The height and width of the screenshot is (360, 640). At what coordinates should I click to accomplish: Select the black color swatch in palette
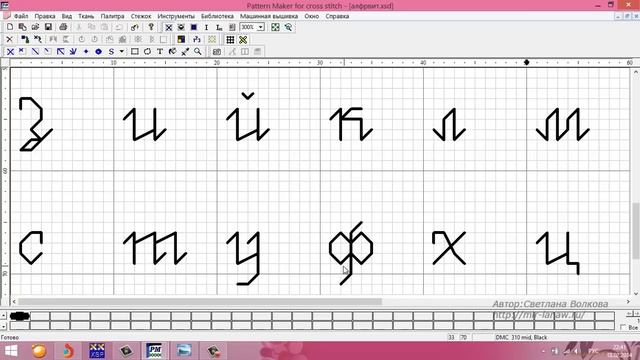point(20,316)
